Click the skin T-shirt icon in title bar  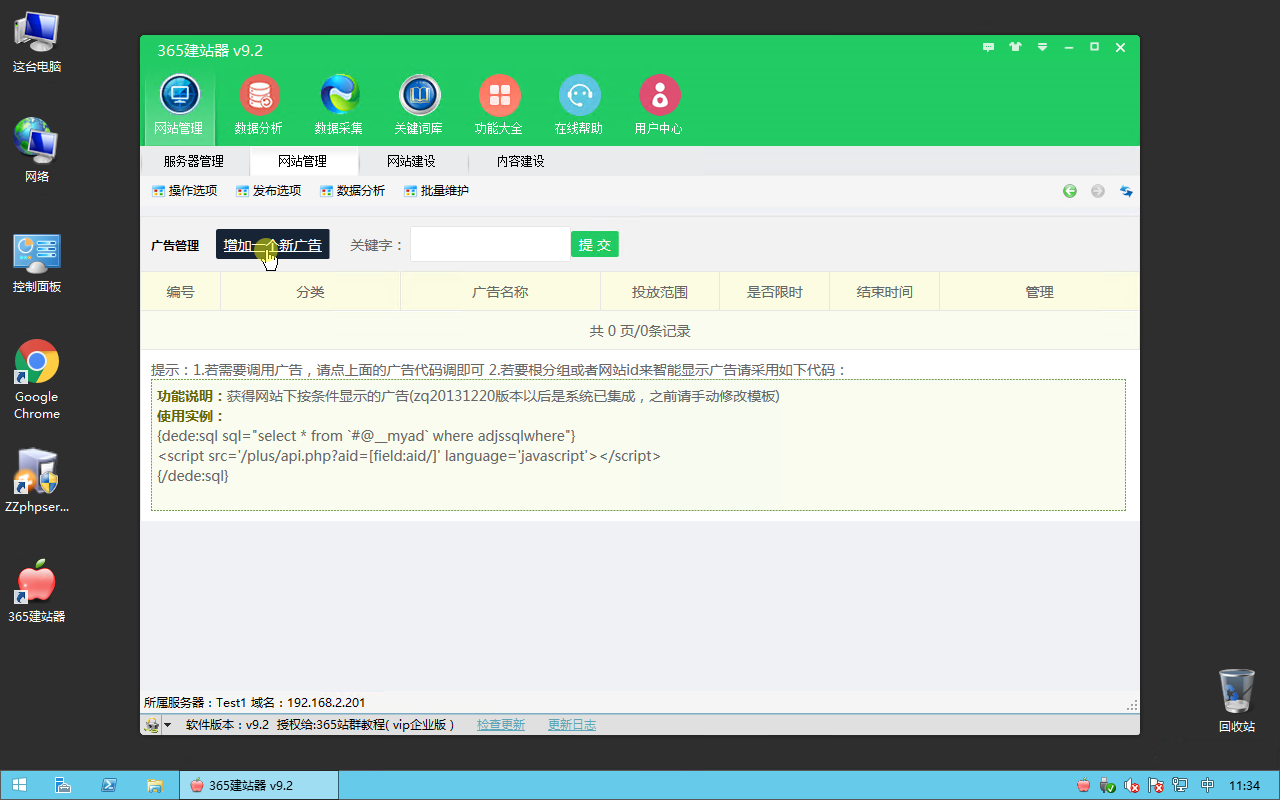(1016, 47)
